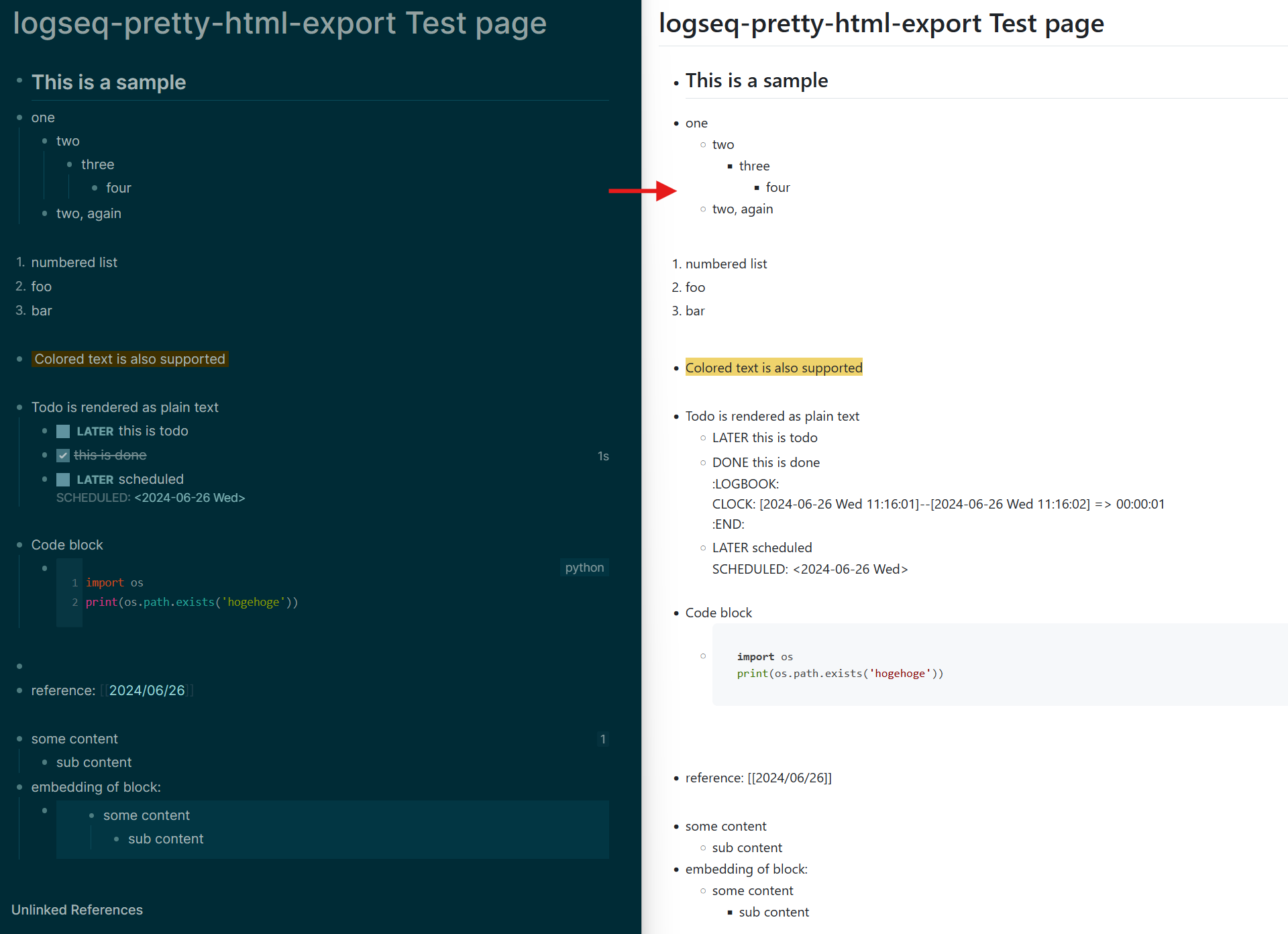The image size is (1288, 934).
Task: Click the scheduled date <2024-06-26 Wed> in the dark pane
Action: pos(189,498)
